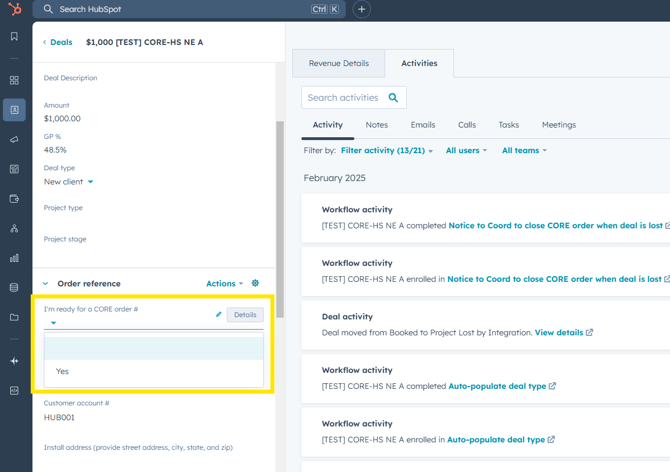The image size is (670, 472).
Task: Select Yes in the CORE order dropdown
Action: 63,371
